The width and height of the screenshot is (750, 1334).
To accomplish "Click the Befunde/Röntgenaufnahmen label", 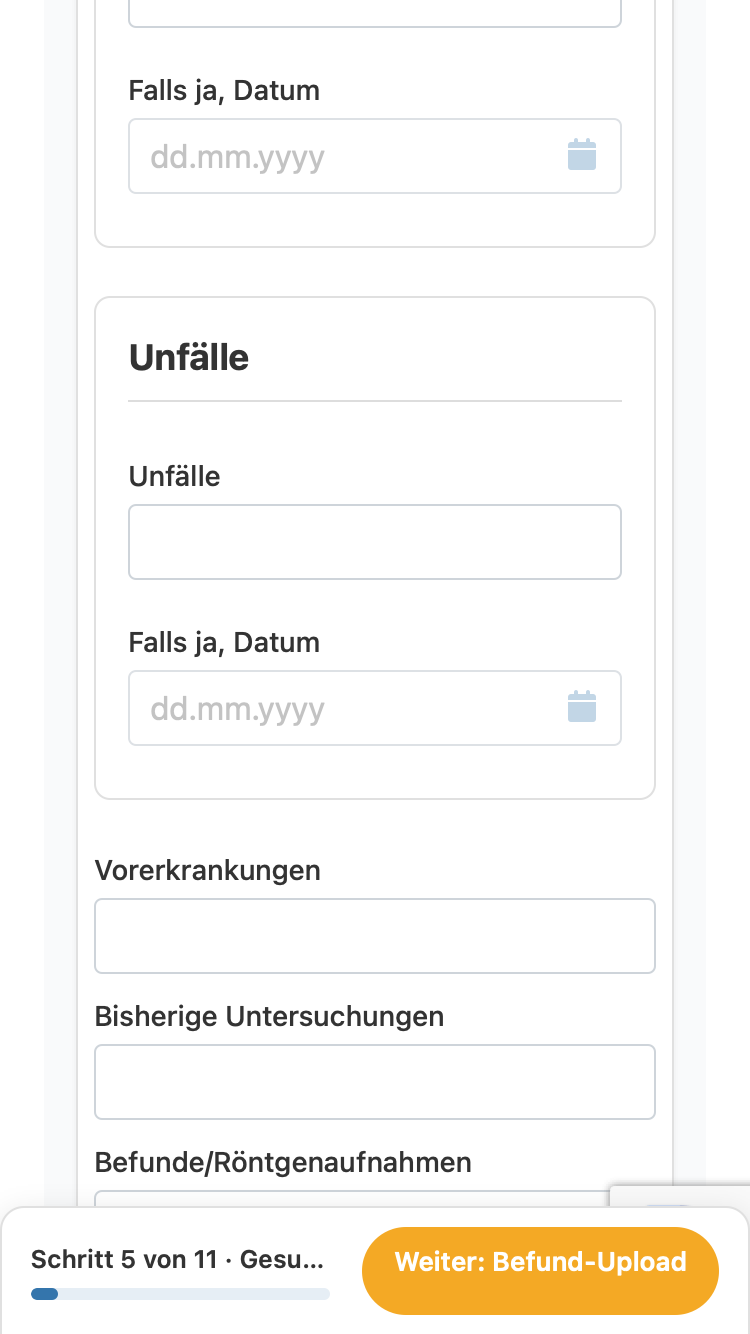I will (x=283, y=1162).
